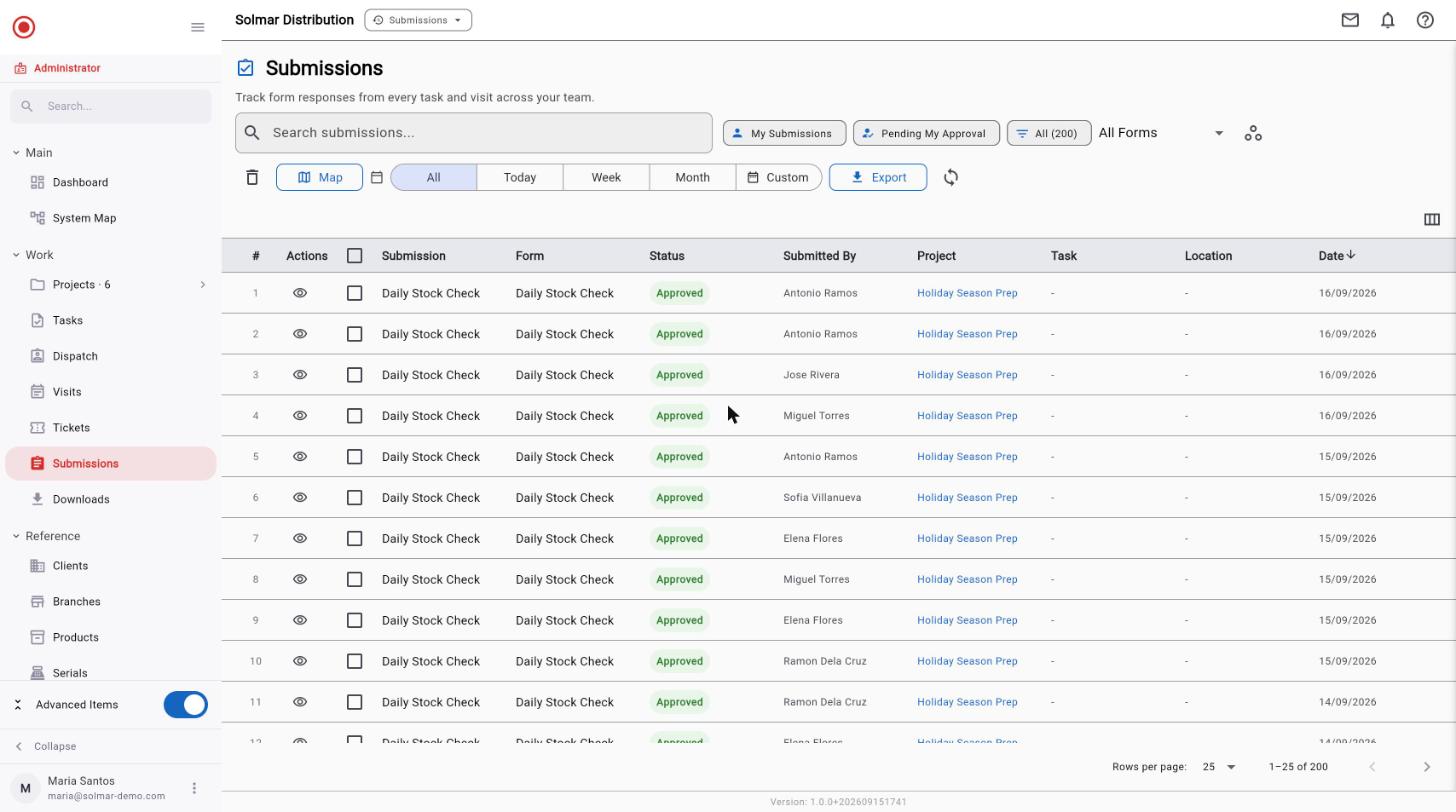Toggle the Advanced Items switch
1456x812 pixels.
click(x=185, y=705)
